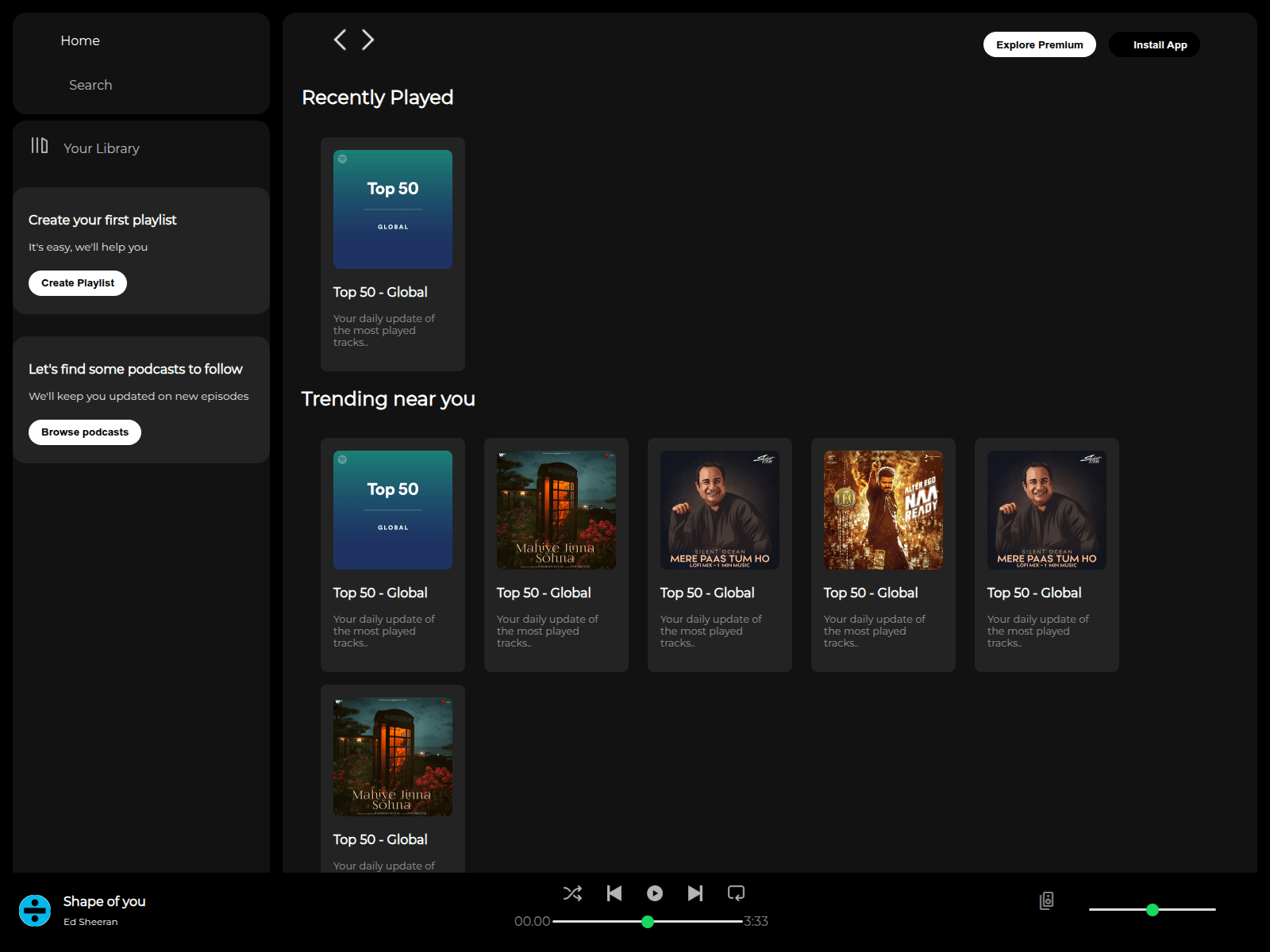The image size is (1270, 952).
Task: Click the Shape of you album art icon
Action: (x=35, y=911)
